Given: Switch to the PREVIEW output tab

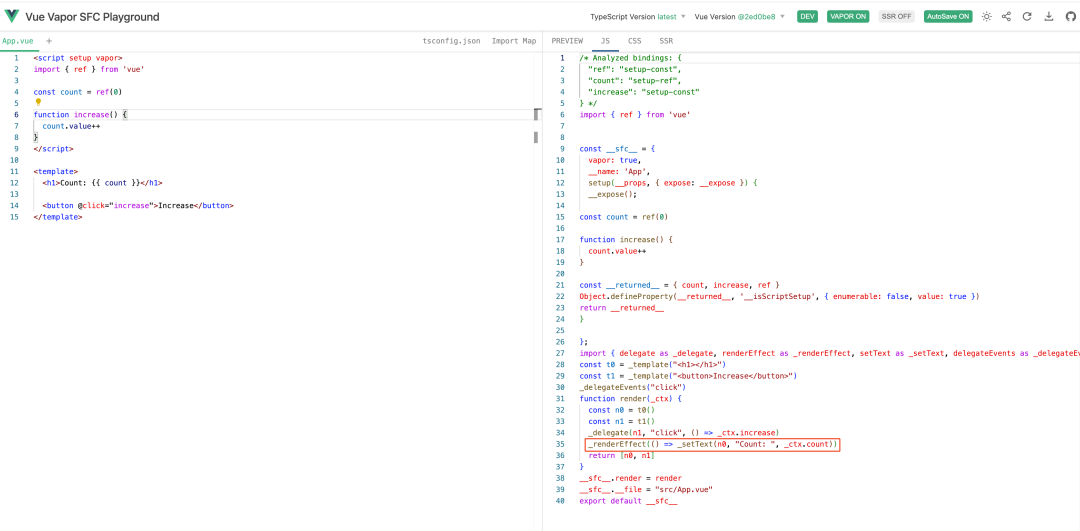Looking at the screenshot, I should (567, 41).
